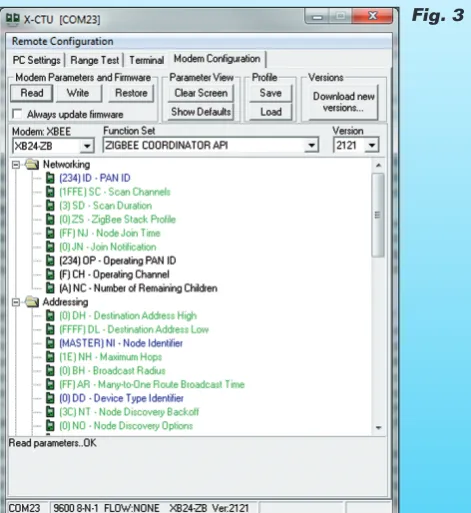Select the (0) JN - Join Notification row
Screen dimensions: 471x513
pyautogui.click(x=108, y=247)
